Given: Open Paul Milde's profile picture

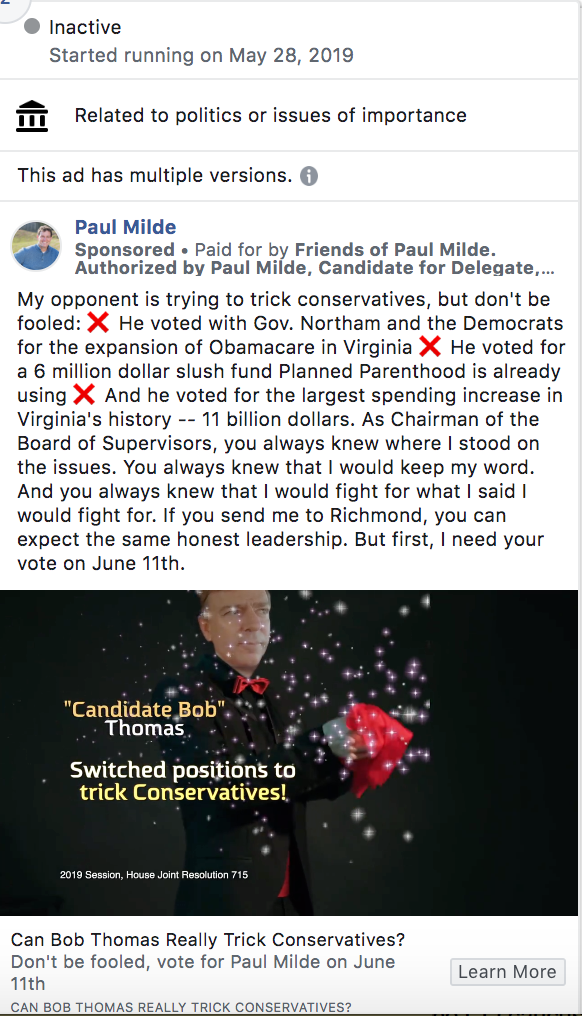Looking at the screenshot, I should pos(36,246).
